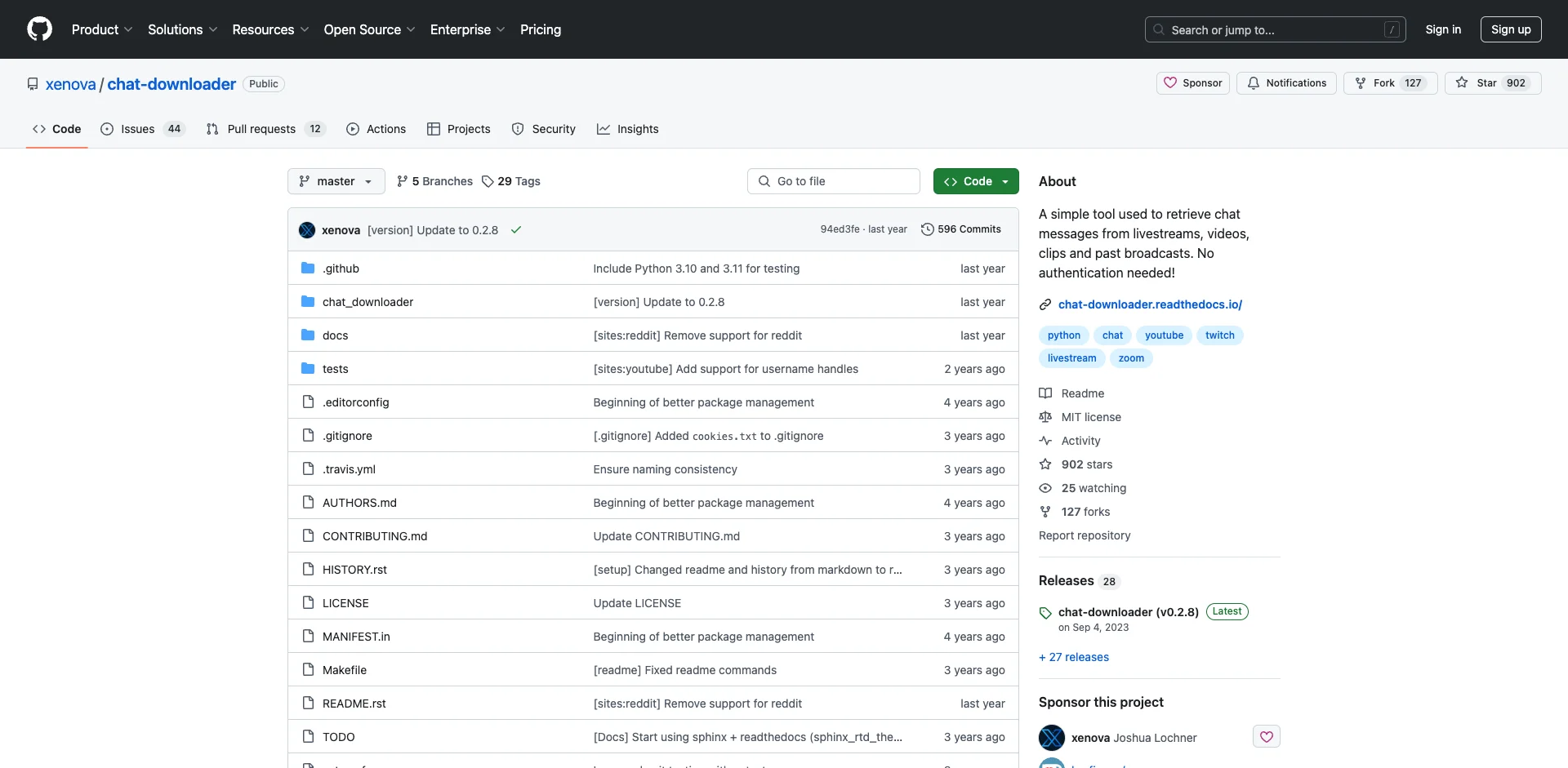Viewport: 1568px width, 768px height.
Task: Open the TODO file
Action: [338, 737]
